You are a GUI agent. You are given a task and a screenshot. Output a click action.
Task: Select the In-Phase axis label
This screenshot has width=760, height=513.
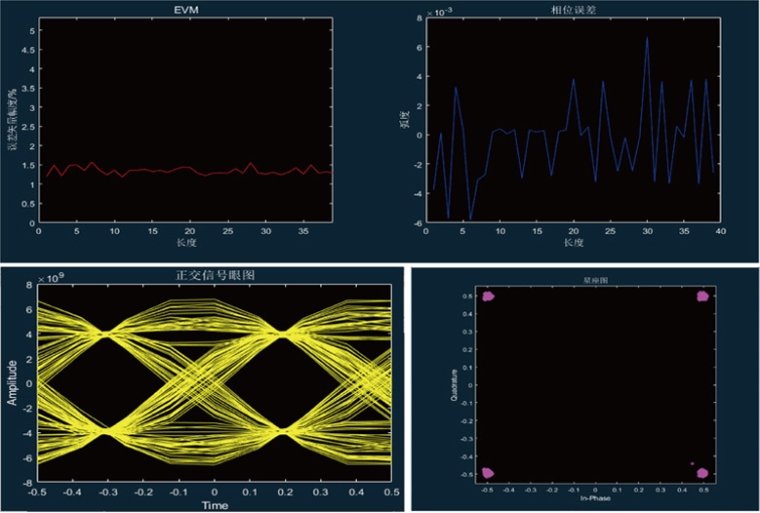(x=594, y=497)
